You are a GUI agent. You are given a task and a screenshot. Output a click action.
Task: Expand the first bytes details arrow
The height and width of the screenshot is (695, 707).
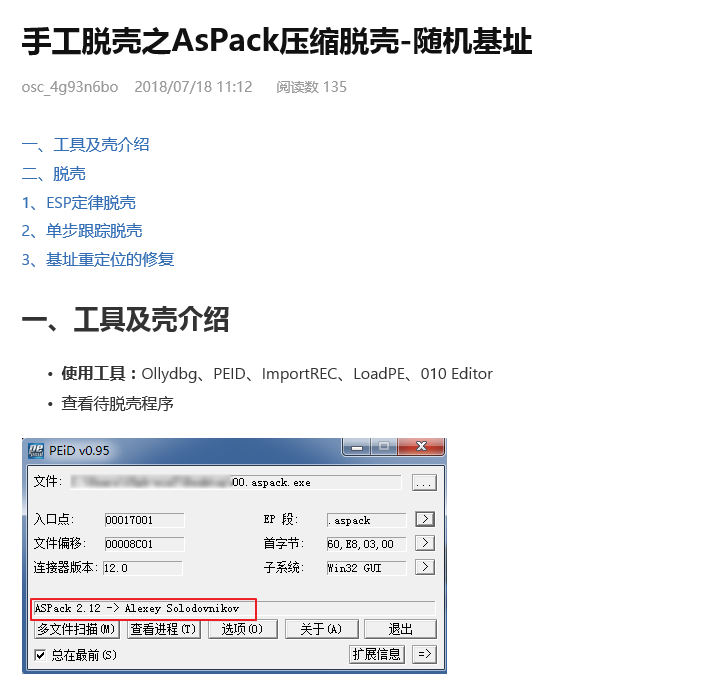[x=424, y=543]
